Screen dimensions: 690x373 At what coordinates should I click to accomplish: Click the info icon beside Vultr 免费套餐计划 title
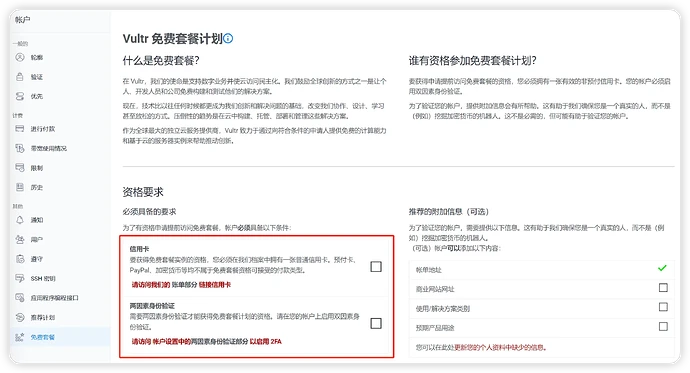pyautogui.click(x=228, y=39)
